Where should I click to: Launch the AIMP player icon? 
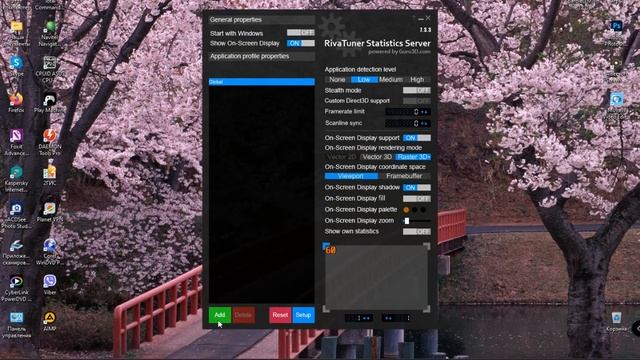click(x=50, y=319)
